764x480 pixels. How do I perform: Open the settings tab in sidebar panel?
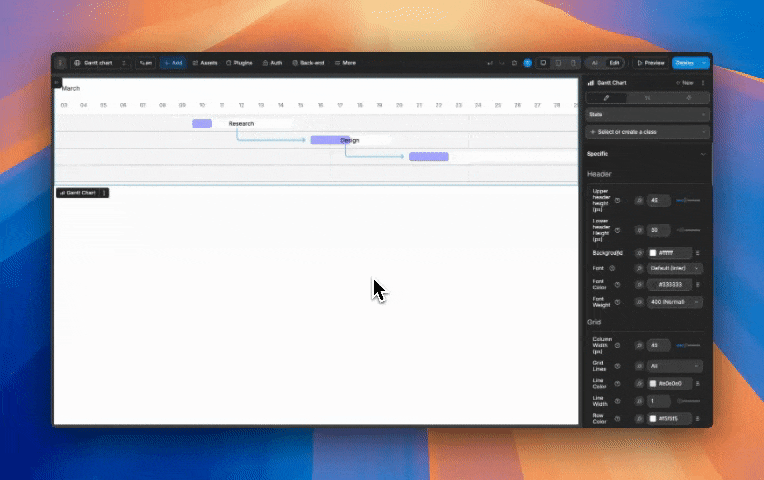coord(648,98)
